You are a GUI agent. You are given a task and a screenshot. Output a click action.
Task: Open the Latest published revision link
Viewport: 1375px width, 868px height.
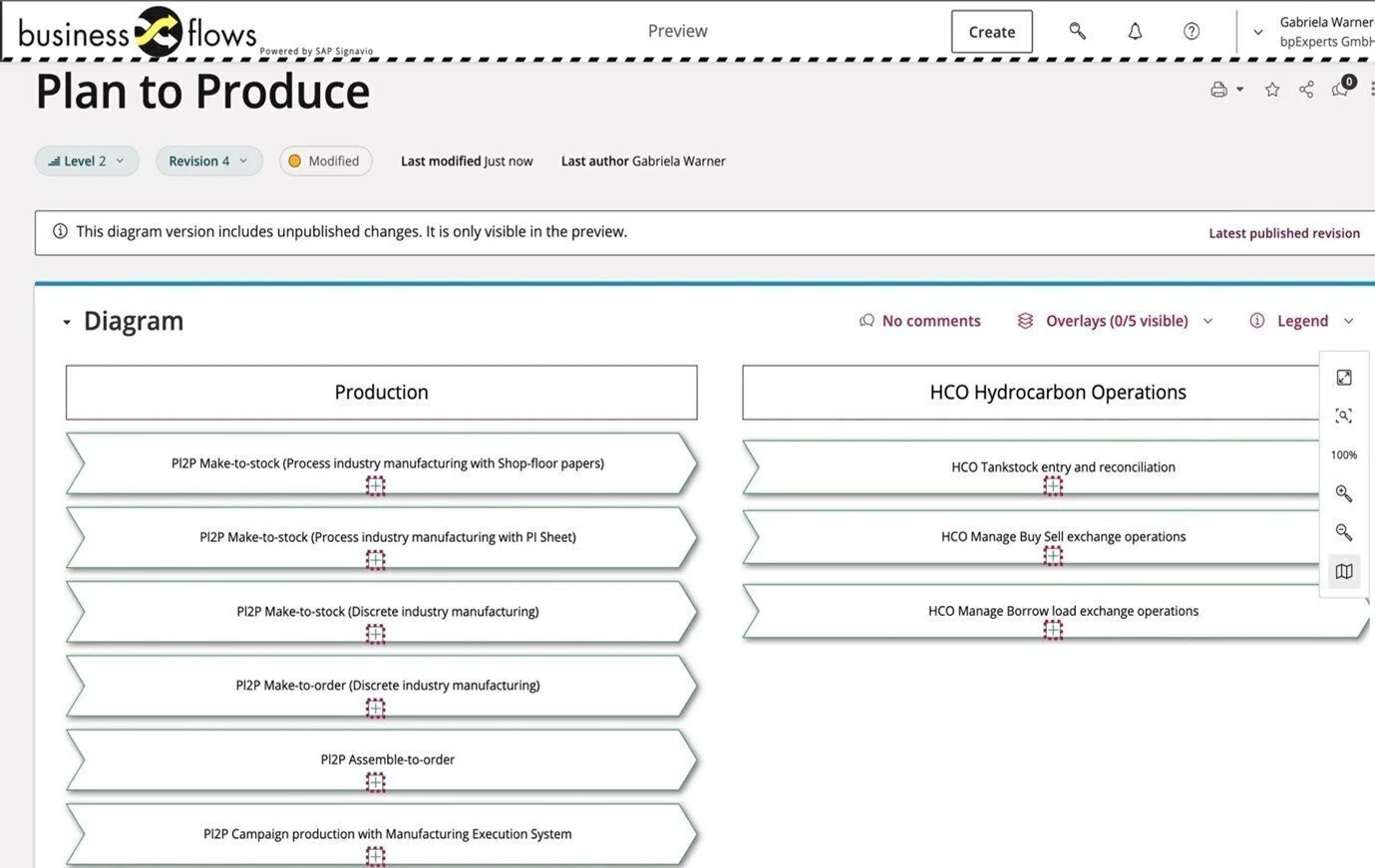1284,232
